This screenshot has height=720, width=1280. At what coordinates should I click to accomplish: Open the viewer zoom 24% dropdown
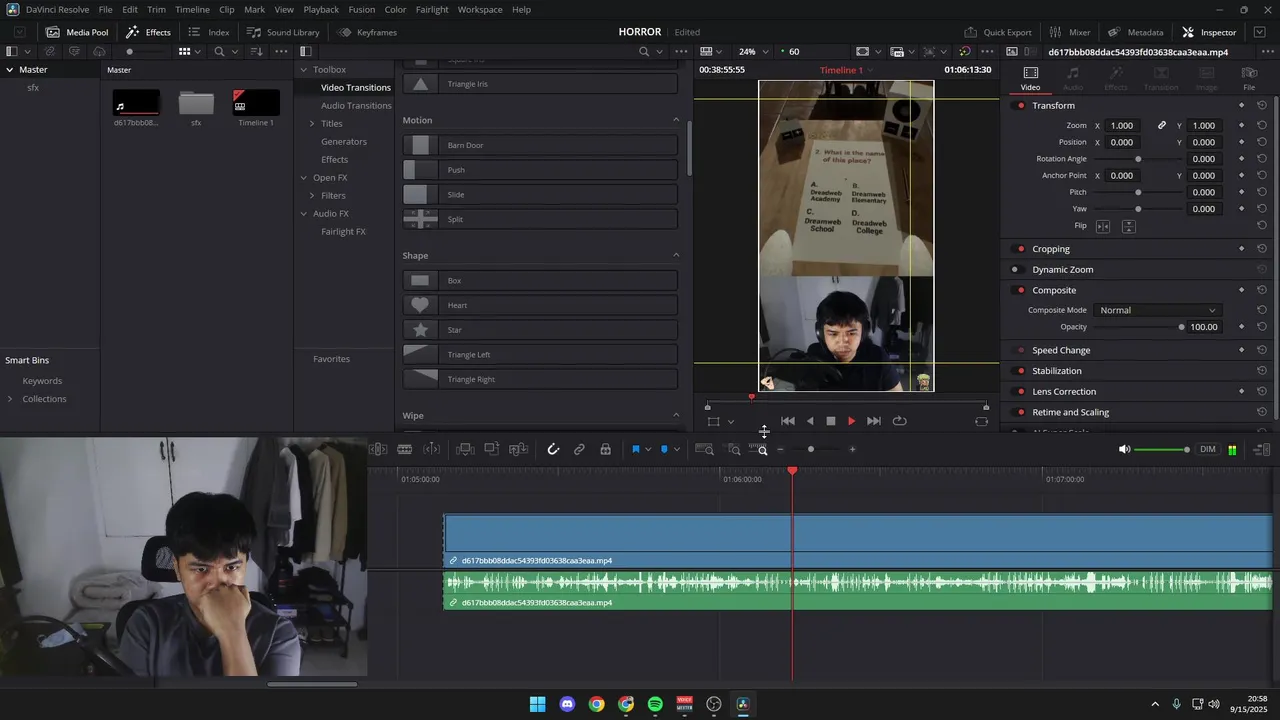point(754,51)
